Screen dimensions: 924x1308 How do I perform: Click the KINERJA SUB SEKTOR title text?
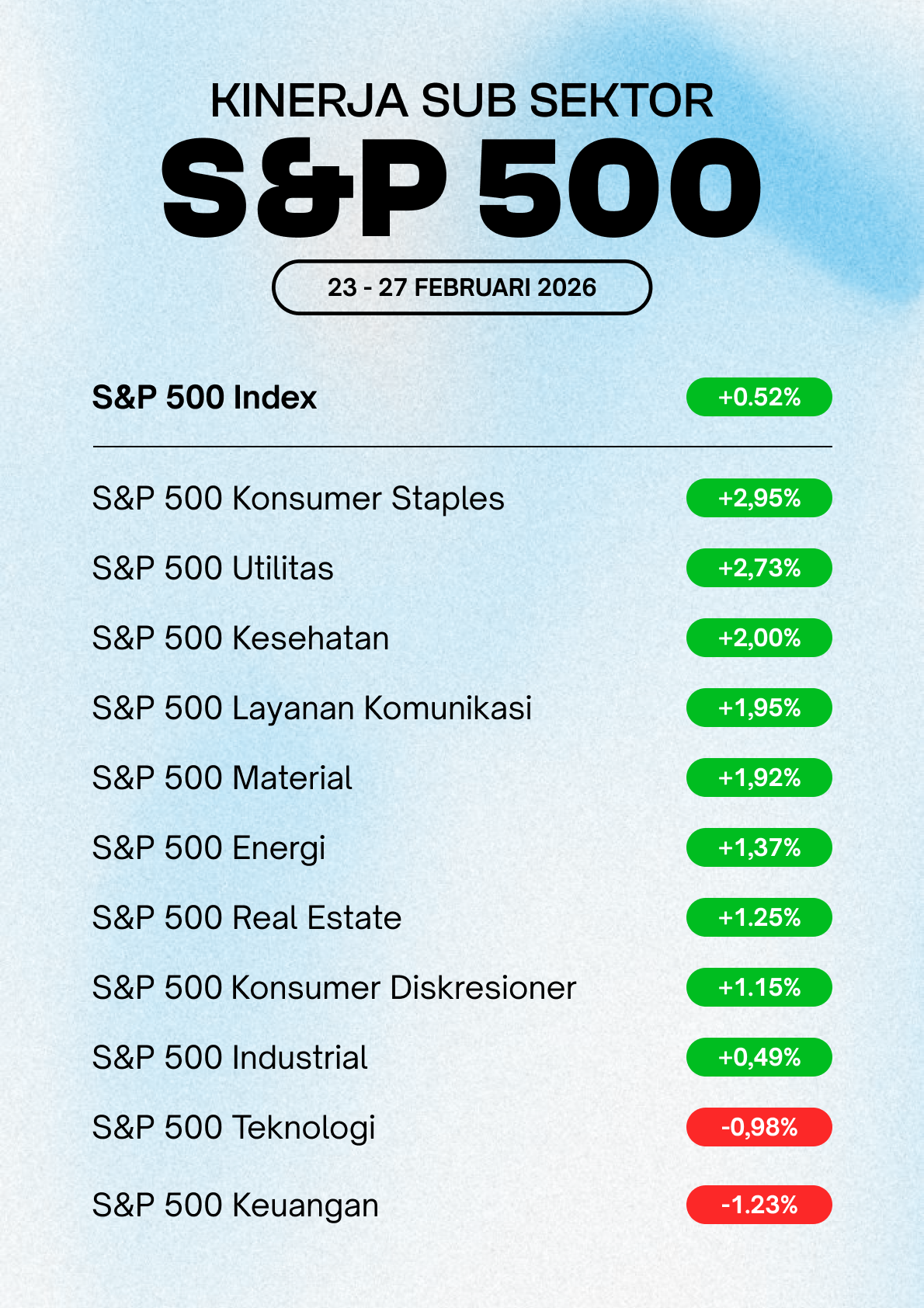[461, 101]
